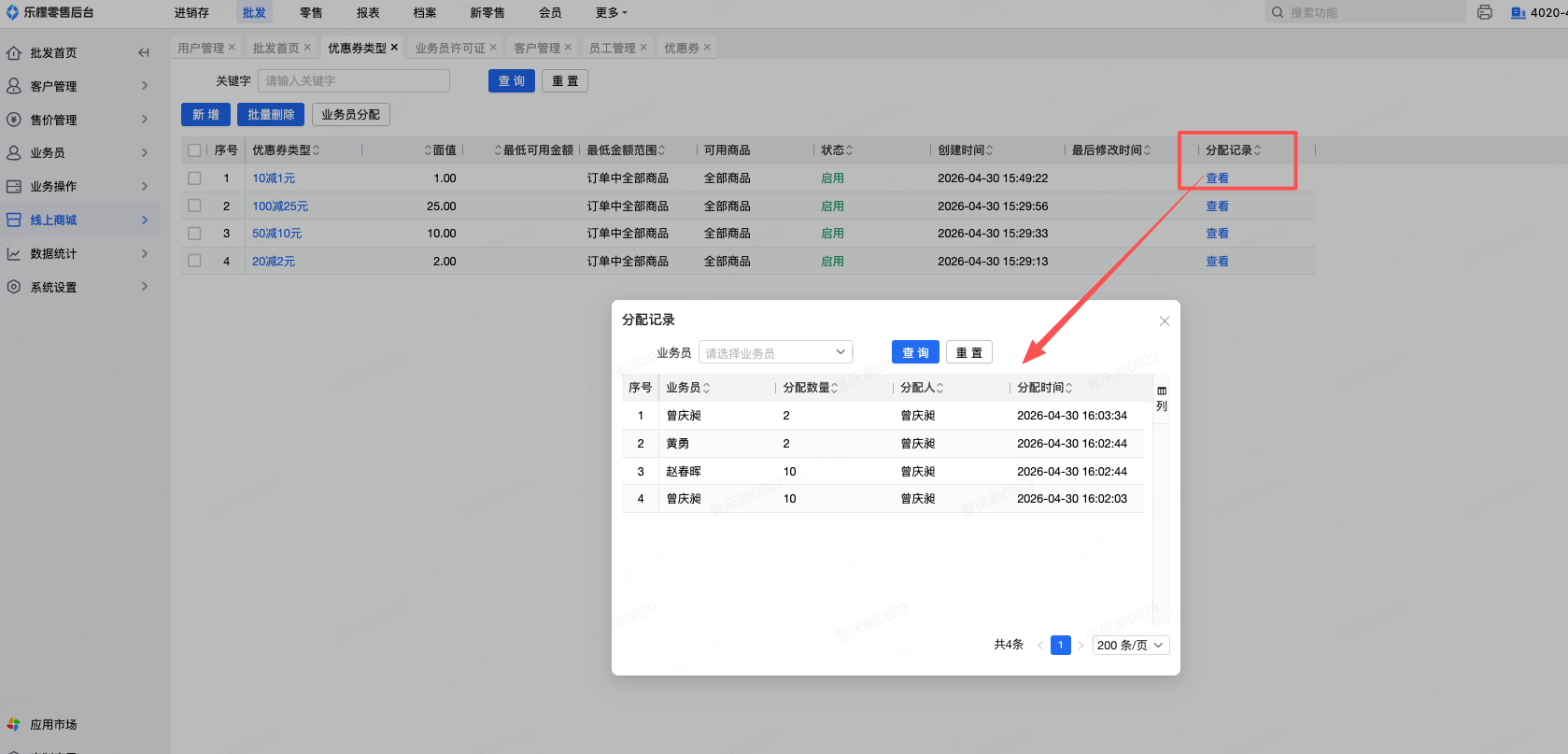Click the printer icon in top bar

(1485, 12)
